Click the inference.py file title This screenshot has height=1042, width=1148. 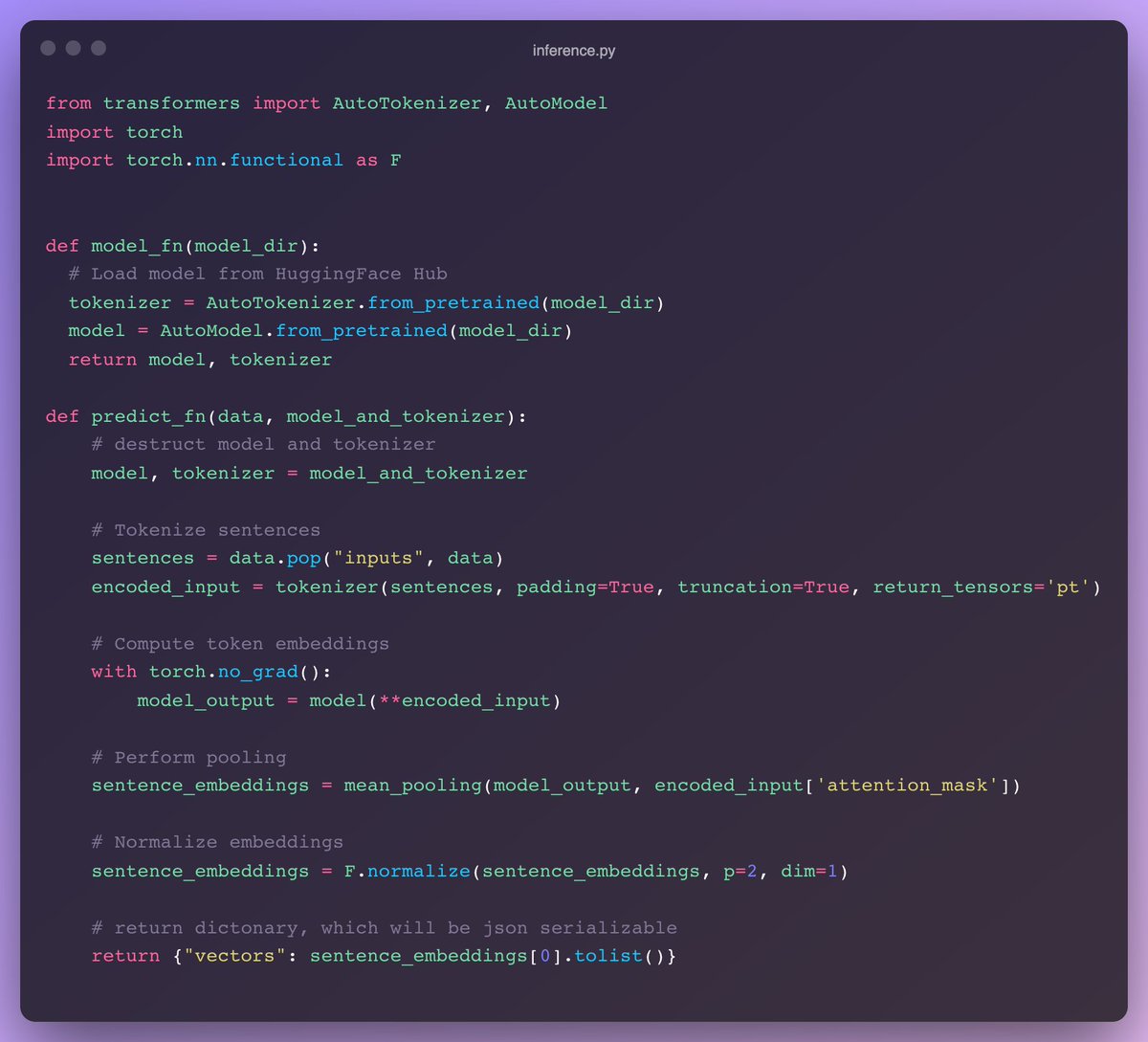574,50
